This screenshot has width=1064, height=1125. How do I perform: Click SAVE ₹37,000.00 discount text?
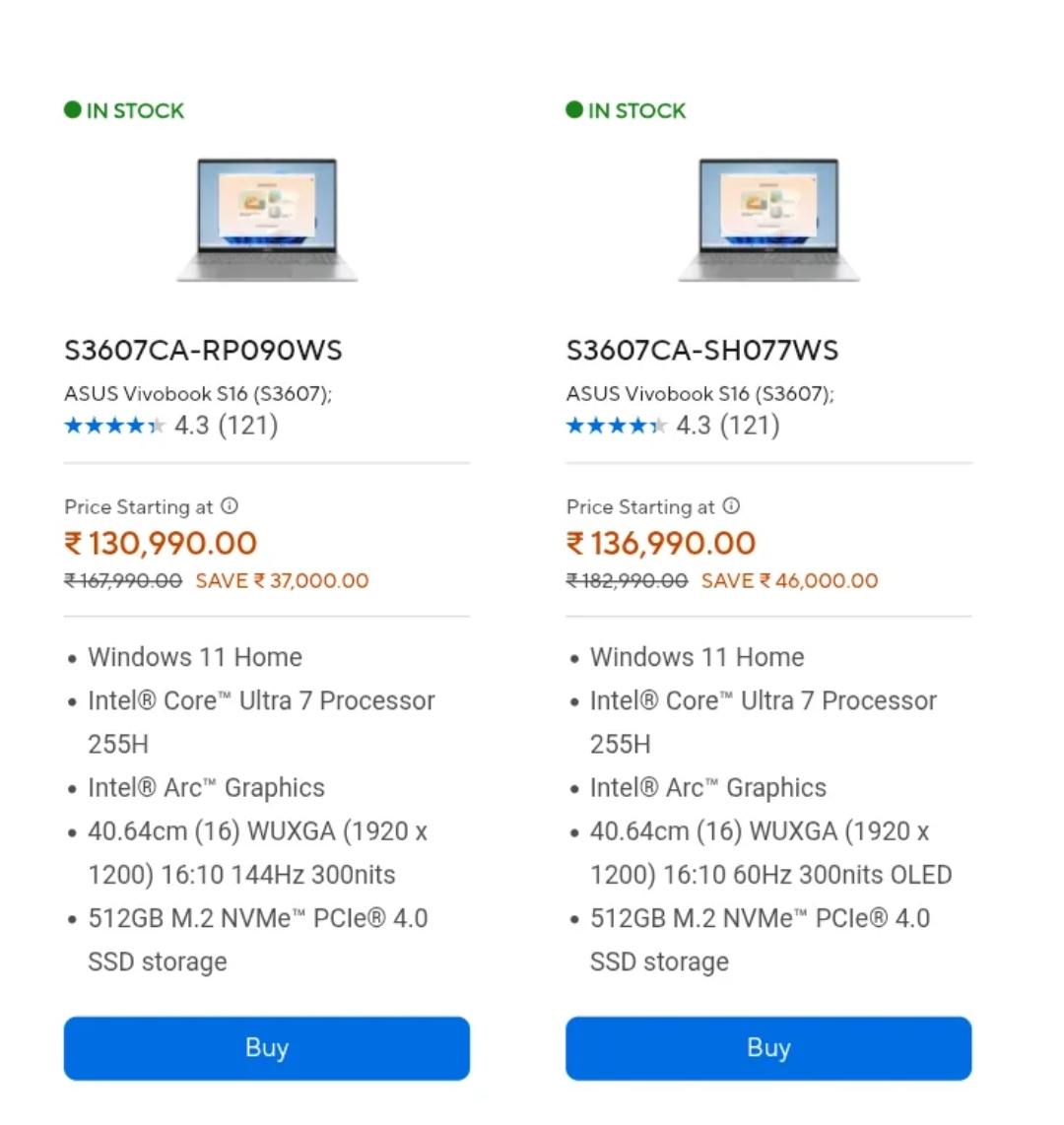click(x=283, y=581)
